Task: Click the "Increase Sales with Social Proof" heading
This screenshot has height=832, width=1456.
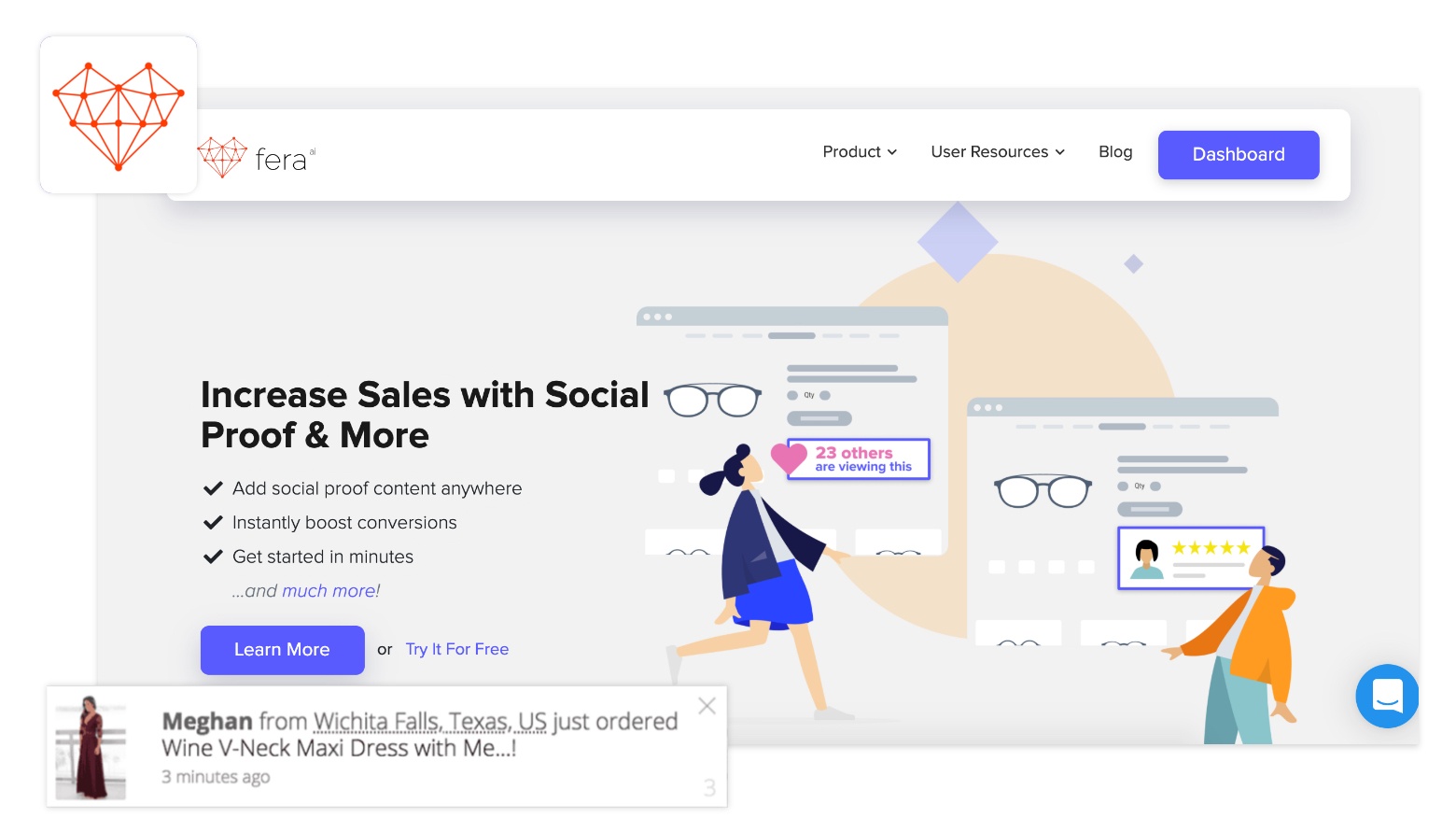Action: tap(425, 415)
